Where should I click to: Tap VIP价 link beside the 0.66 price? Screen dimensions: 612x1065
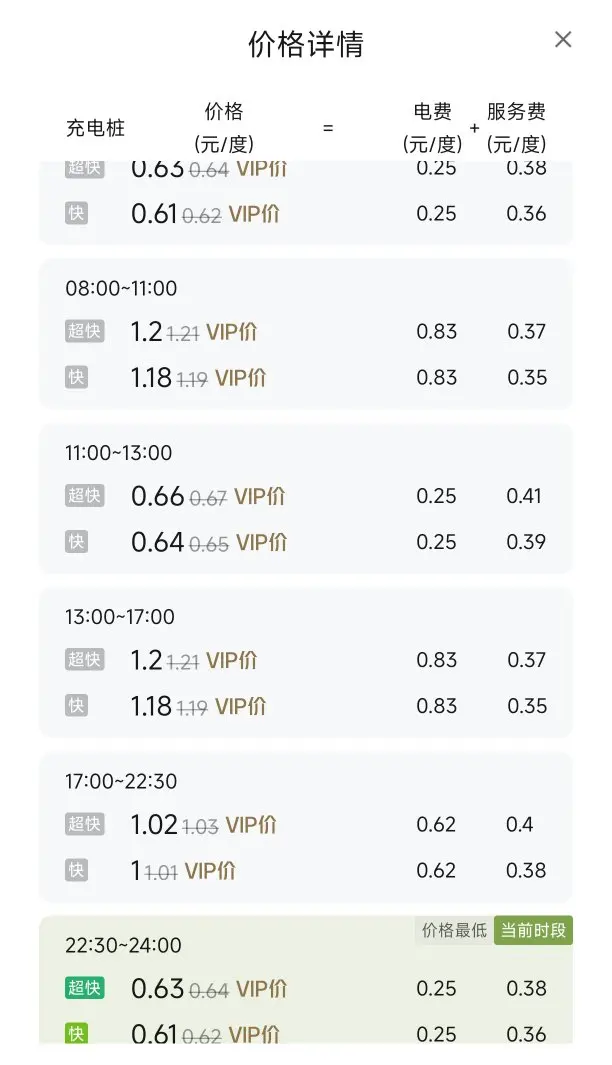coord(260,496)
